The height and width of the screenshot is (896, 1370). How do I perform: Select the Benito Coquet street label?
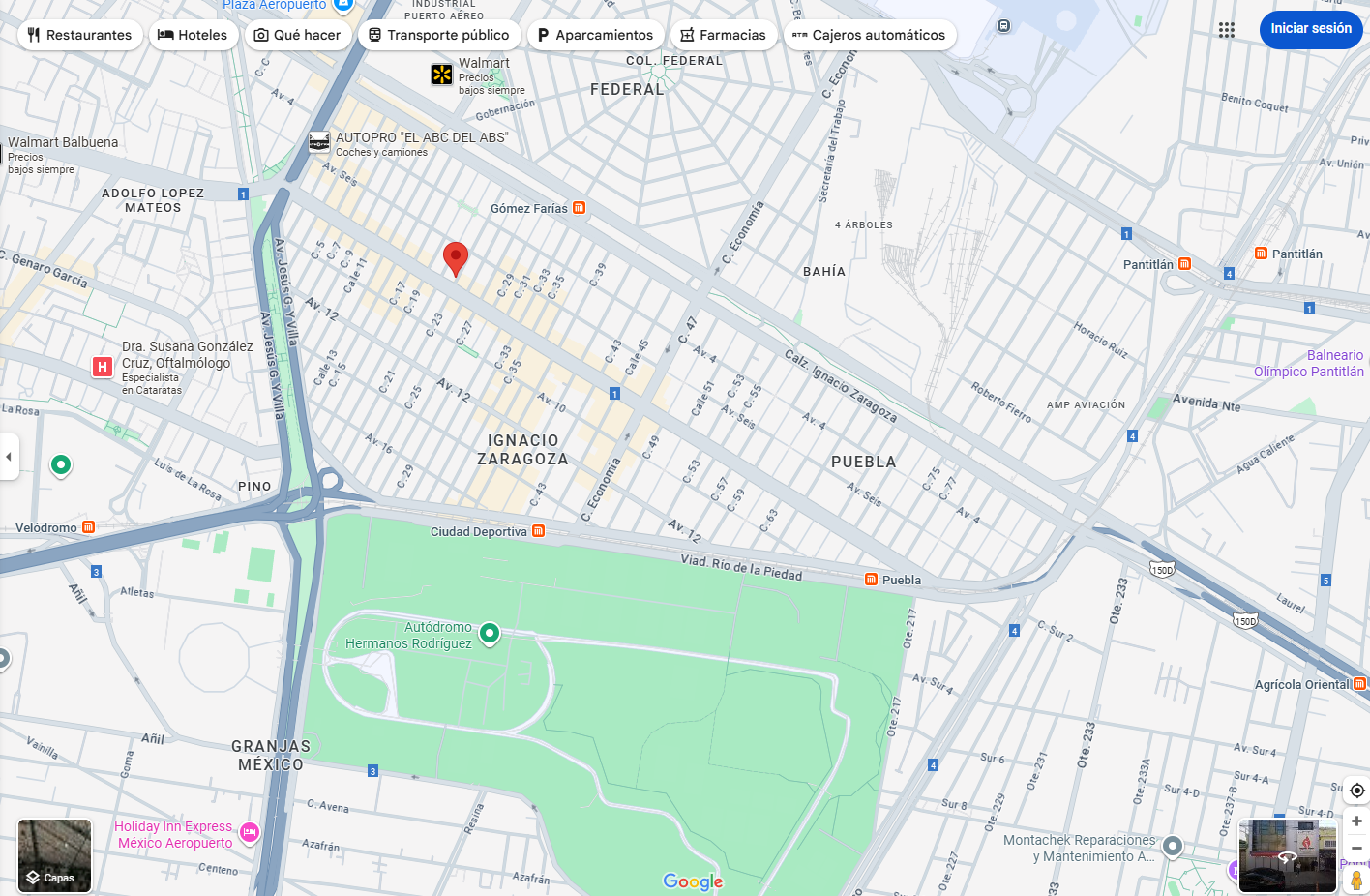(1255, 103)
